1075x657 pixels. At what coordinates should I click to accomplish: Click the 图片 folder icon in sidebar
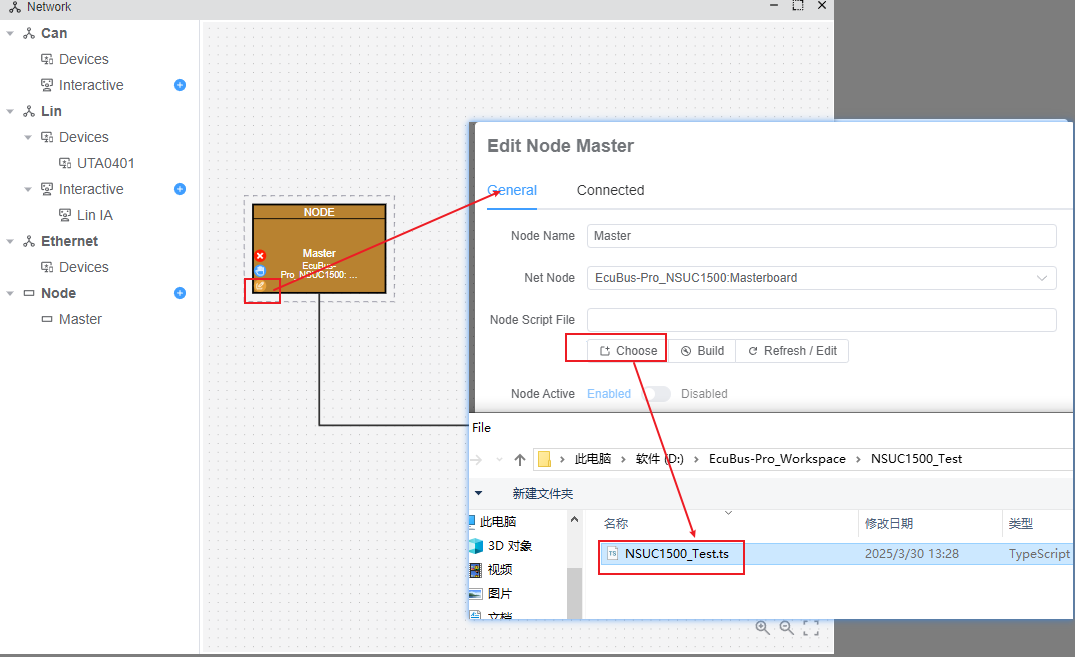(476, 594)
